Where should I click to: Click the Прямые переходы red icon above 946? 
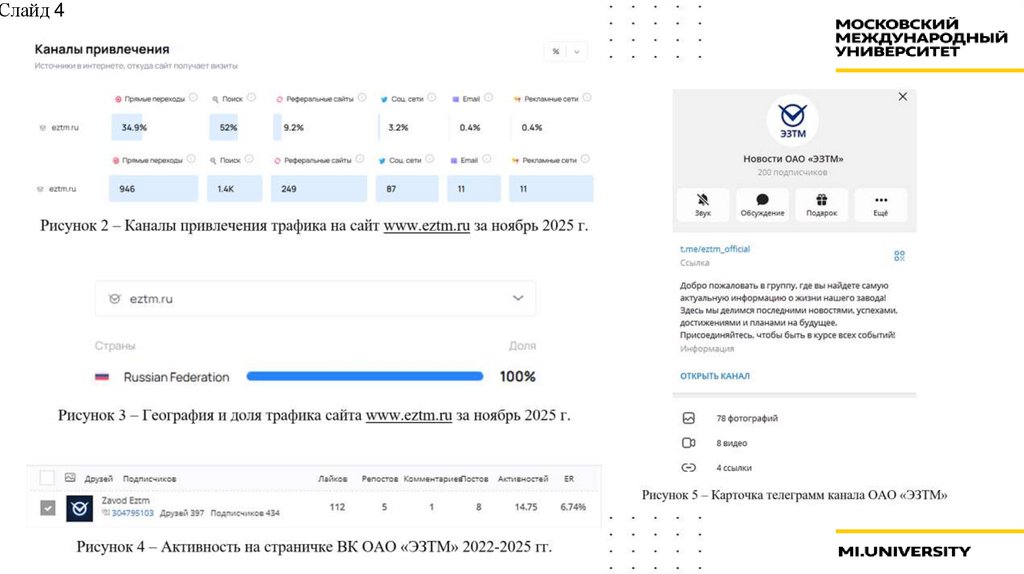pyautogui.click(x=116, y=161)
